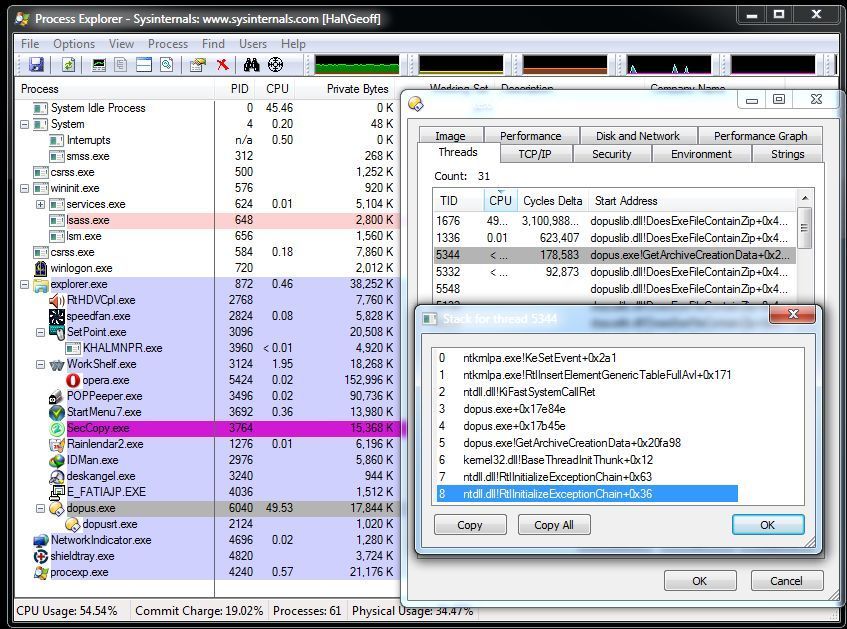Select the deskangel.exe icon
The height and width of the screenshot is (629, 847).
coord(57,476)
